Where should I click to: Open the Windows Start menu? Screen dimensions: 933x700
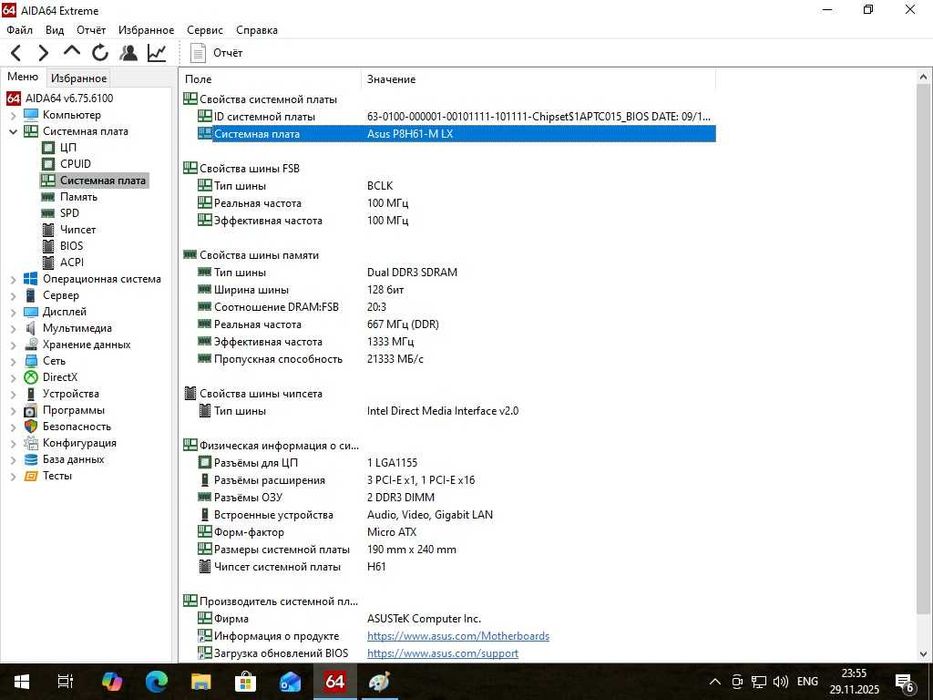21,682
